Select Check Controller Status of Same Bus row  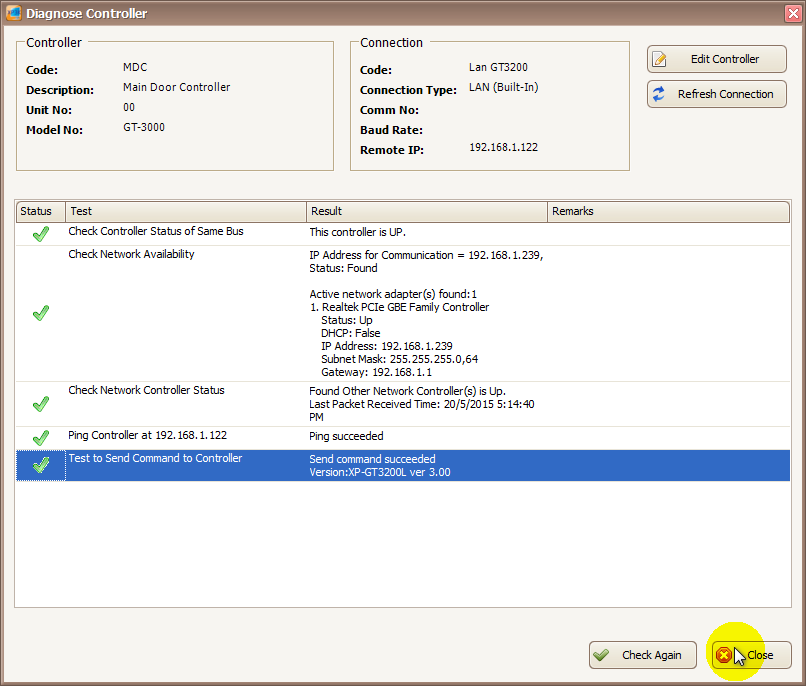click(x=155, y=231)
